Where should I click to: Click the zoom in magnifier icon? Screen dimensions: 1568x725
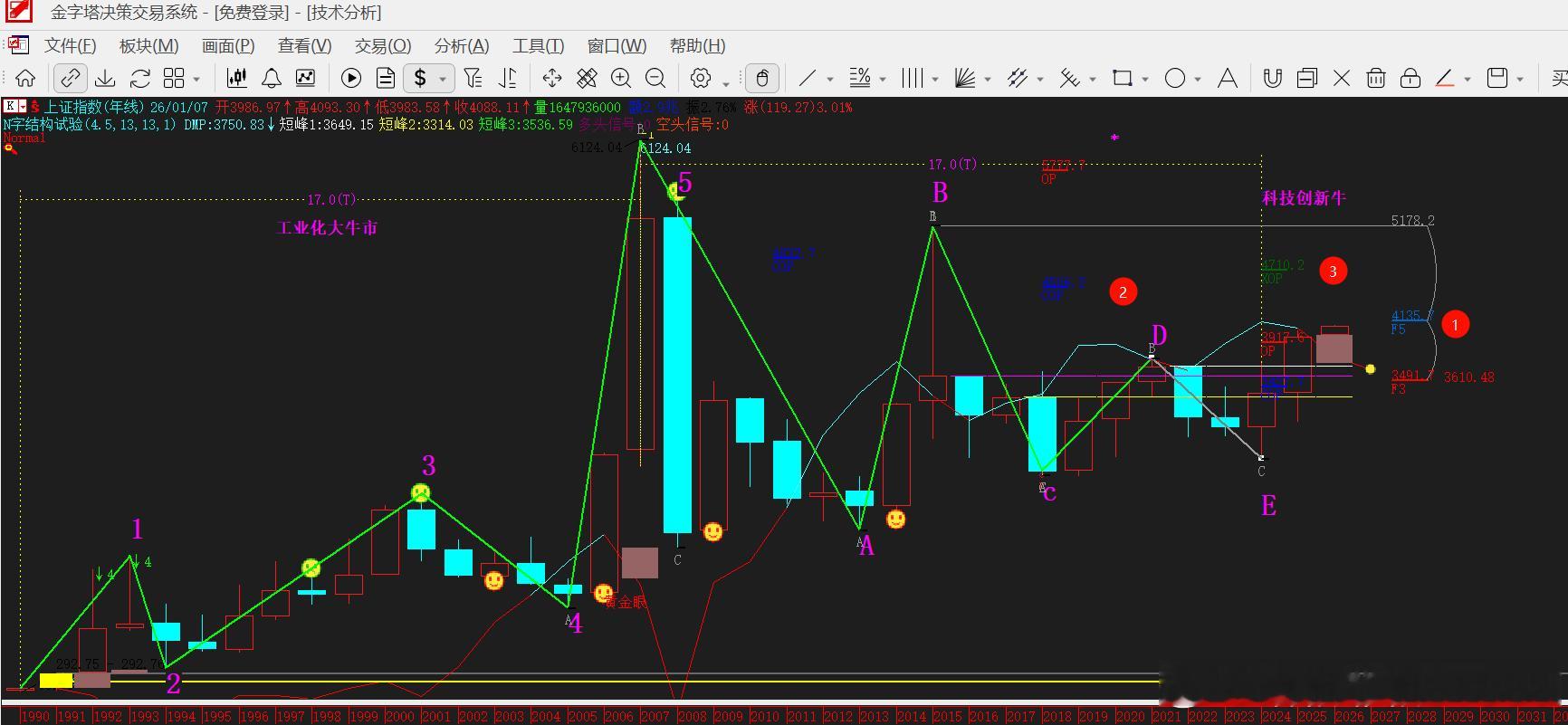pos(621,78)
